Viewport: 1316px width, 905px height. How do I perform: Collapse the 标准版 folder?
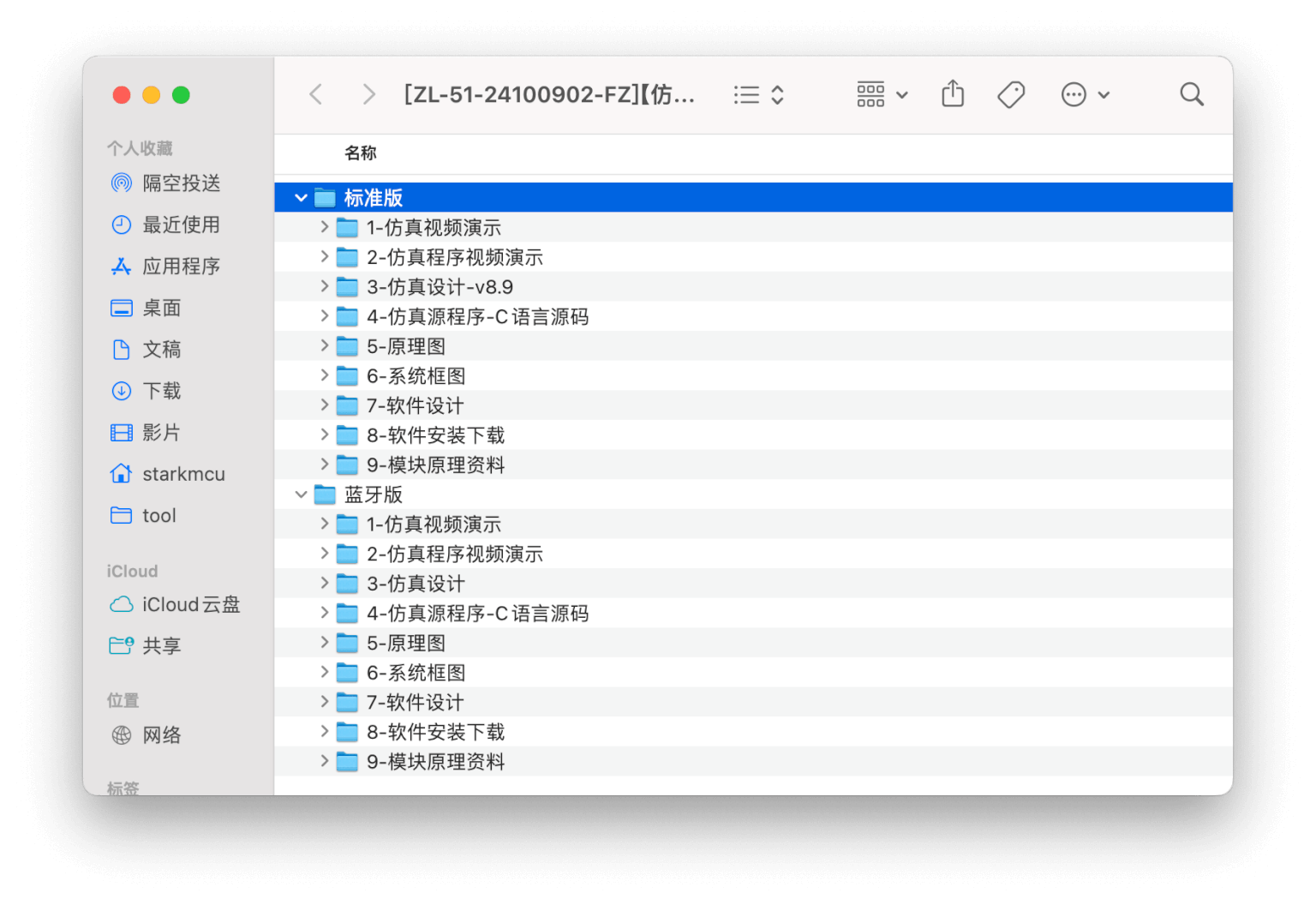301,198
